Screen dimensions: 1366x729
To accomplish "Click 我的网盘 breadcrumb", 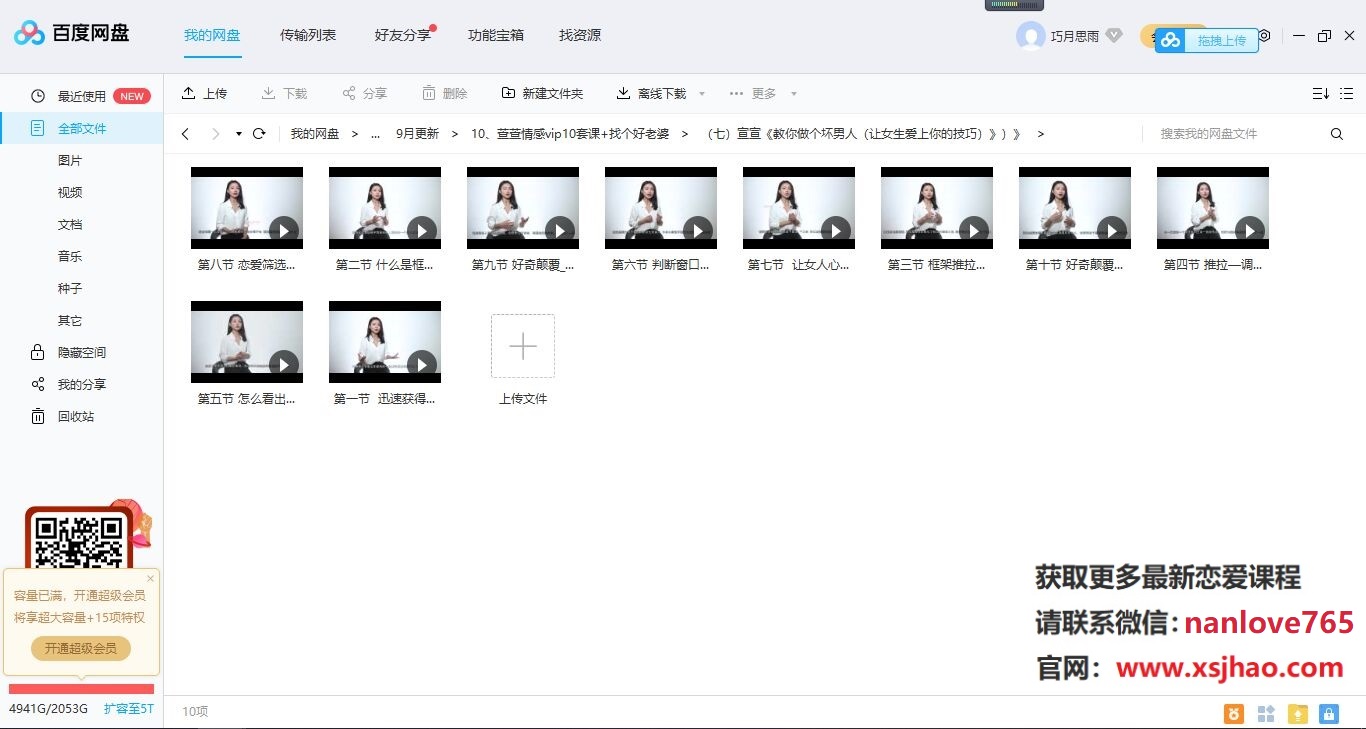I will point(315,134).
